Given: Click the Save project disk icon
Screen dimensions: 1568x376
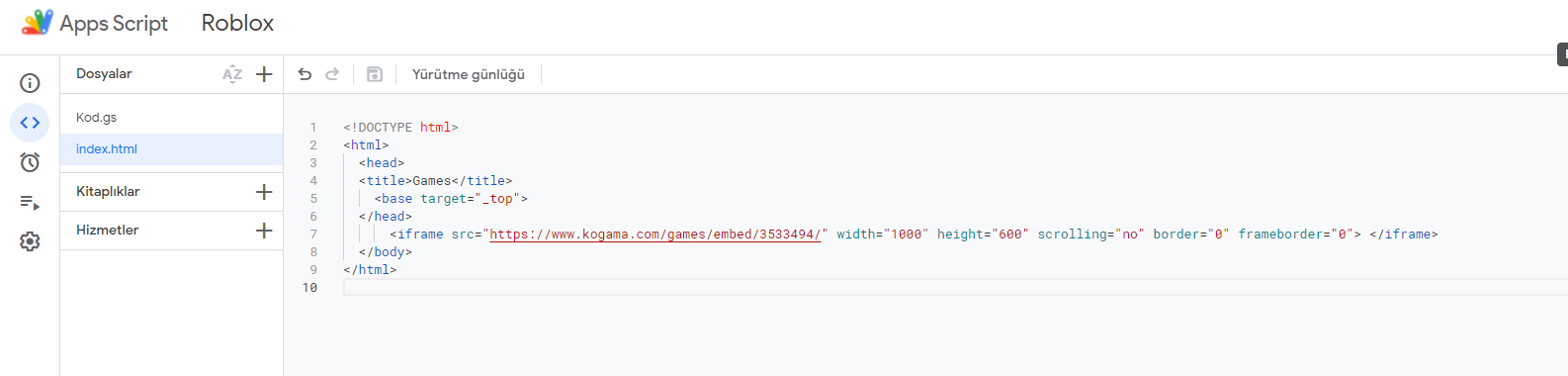Looking at the screenshot, I should (375, 74).
